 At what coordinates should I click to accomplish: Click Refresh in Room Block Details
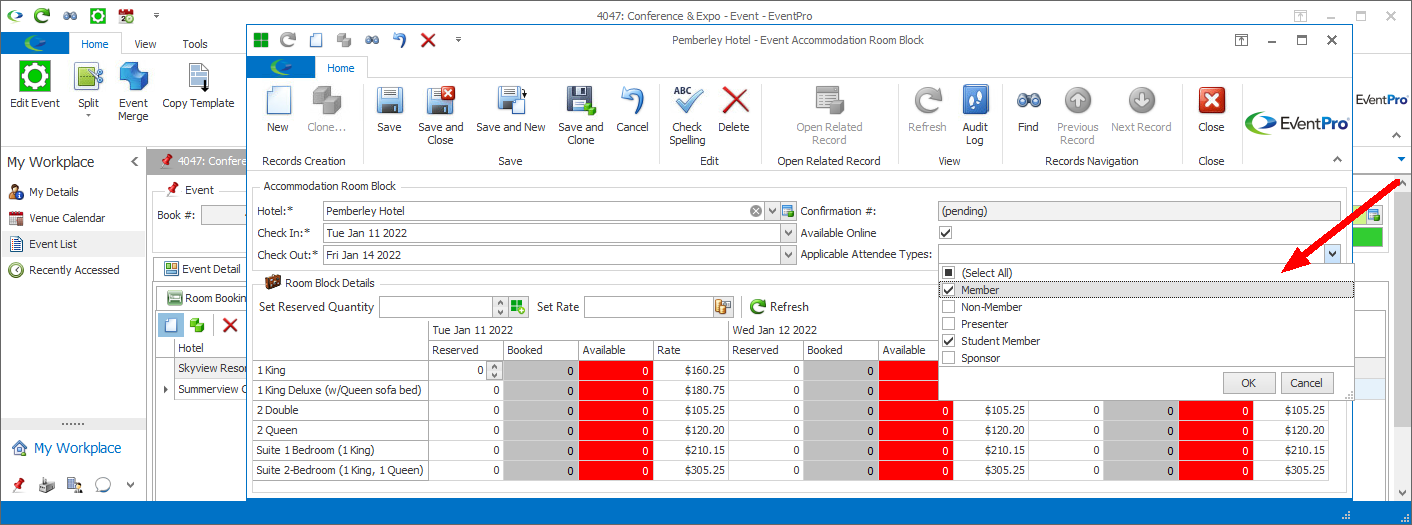coord(779,307)
